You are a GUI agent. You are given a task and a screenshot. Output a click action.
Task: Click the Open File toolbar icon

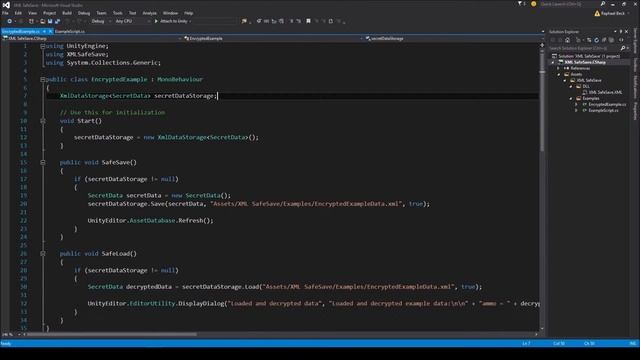pos(42,21)
